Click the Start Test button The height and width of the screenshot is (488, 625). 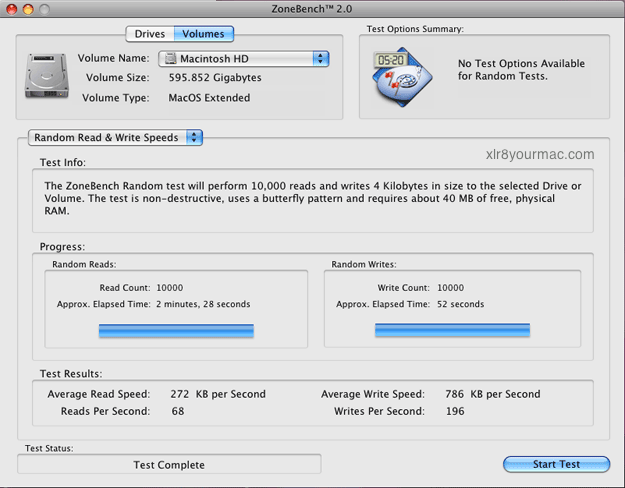556,464
